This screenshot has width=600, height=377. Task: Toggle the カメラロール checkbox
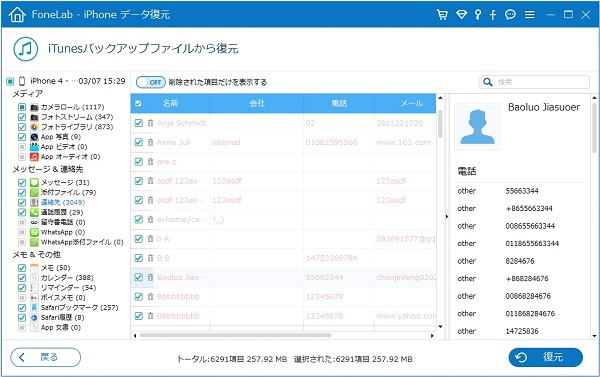(x=22, y=107)
